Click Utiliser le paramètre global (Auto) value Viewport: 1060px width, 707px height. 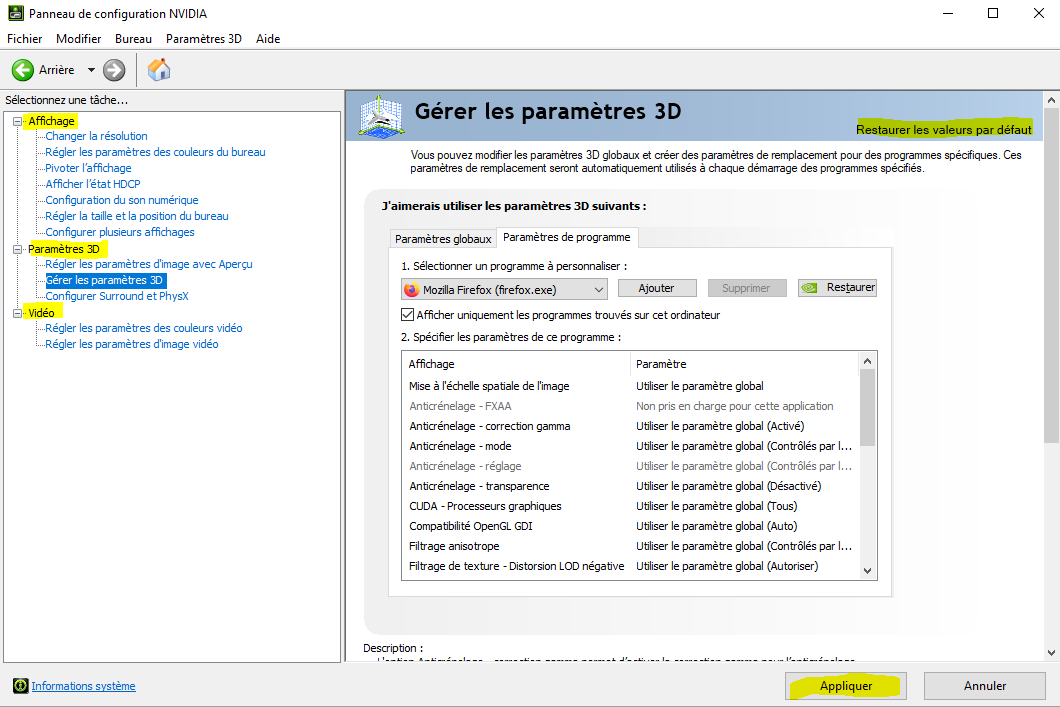[x=717, y=526]
